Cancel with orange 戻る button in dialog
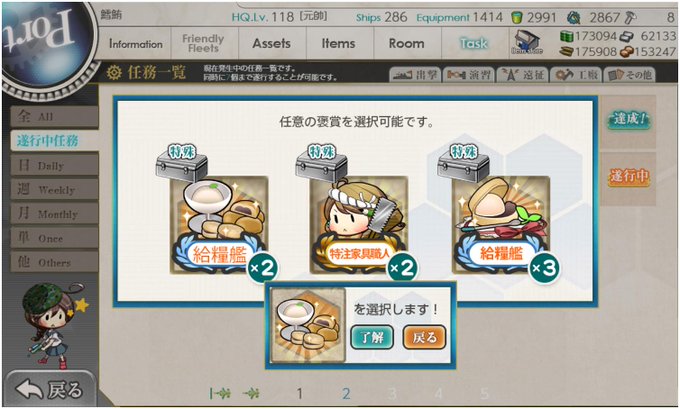 pyautogui.click(x=425, y=337)
